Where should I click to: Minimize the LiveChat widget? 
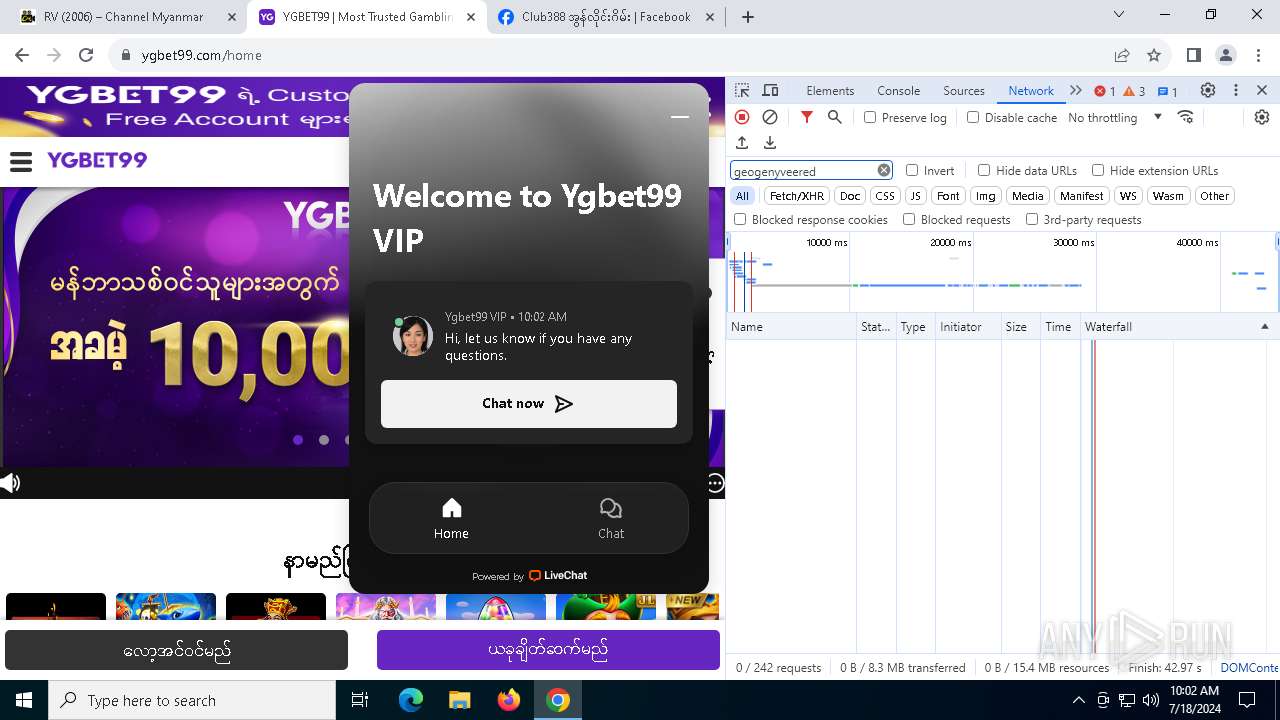point(680,117)
